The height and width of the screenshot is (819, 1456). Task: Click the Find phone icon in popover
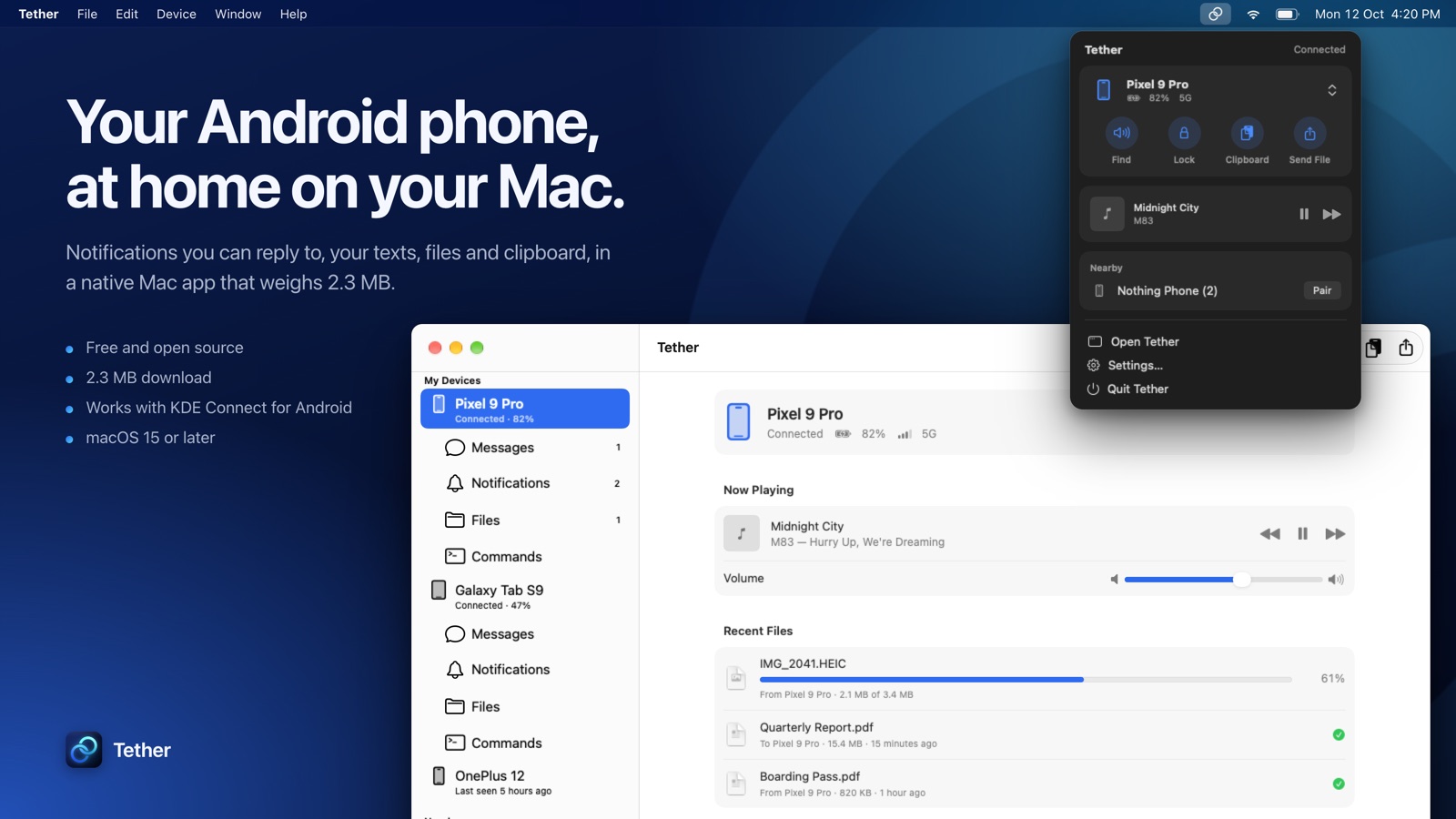pyautogui.click(x=1121, y=133)
